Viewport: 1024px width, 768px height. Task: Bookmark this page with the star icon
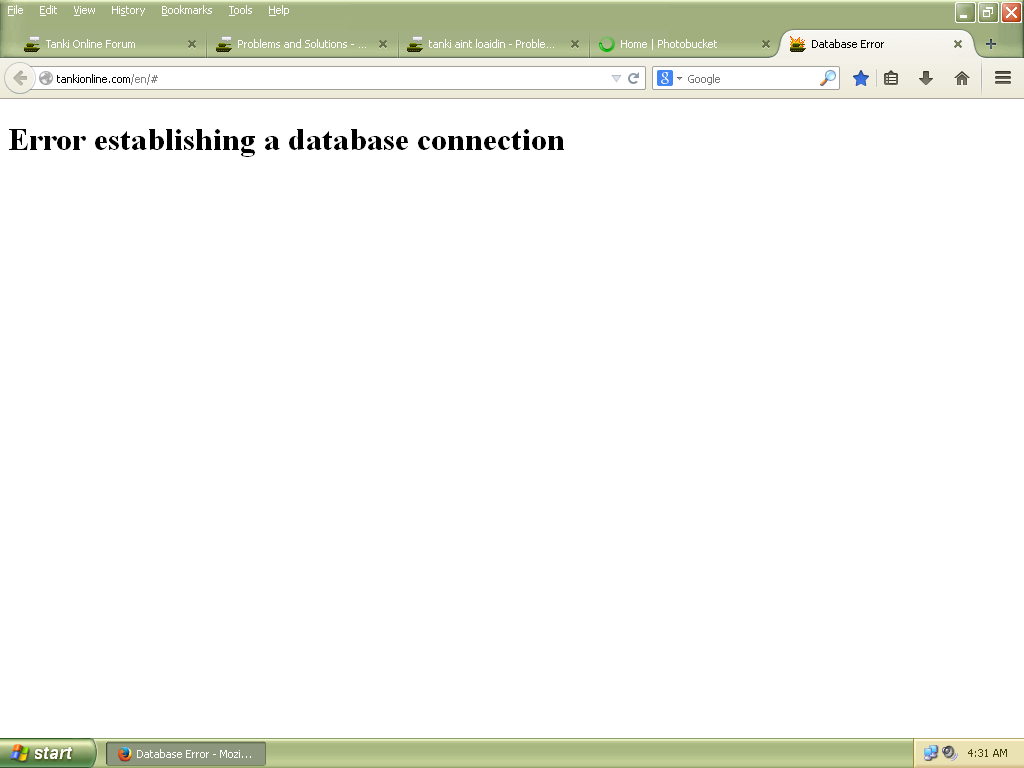pos(861,78)
